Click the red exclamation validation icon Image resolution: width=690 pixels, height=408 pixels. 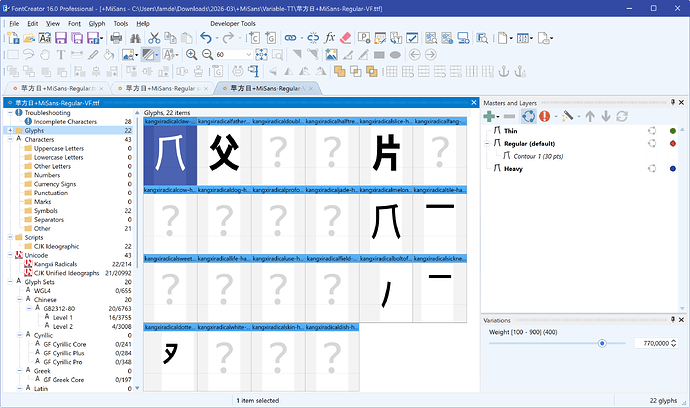[545, 116]
